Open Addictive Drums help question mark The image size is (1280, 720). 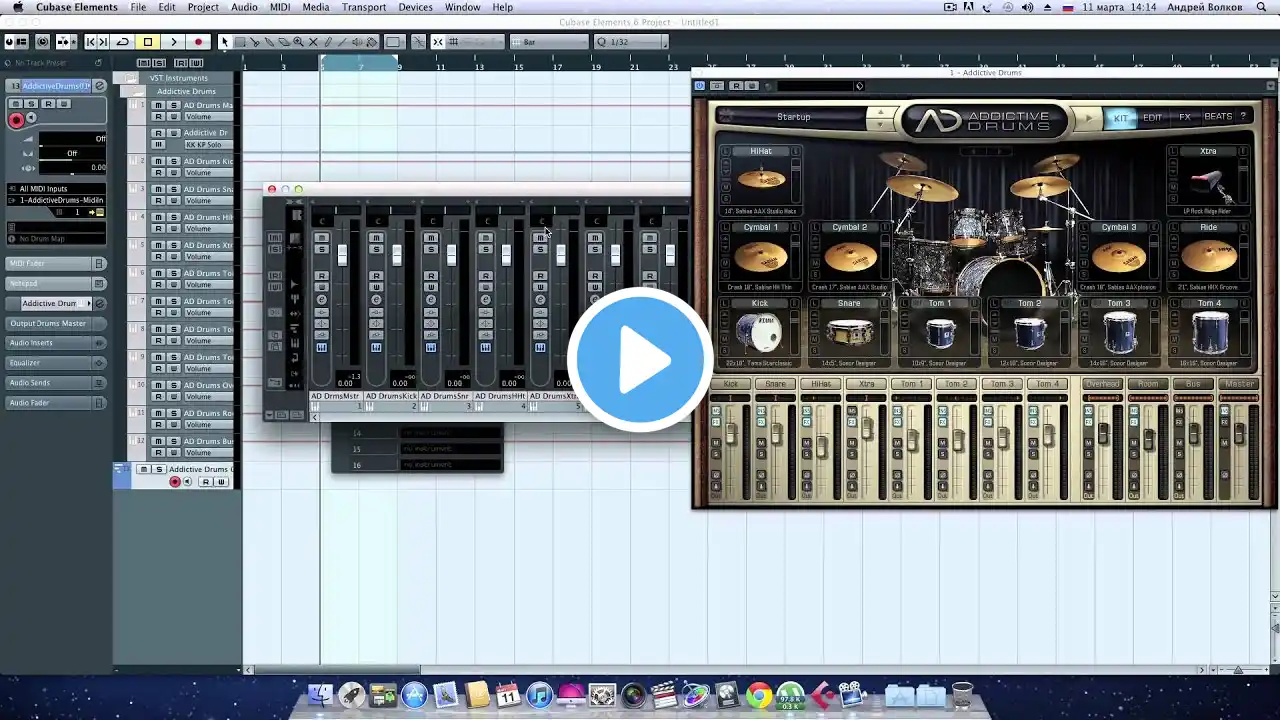(x=1243, y=117)
